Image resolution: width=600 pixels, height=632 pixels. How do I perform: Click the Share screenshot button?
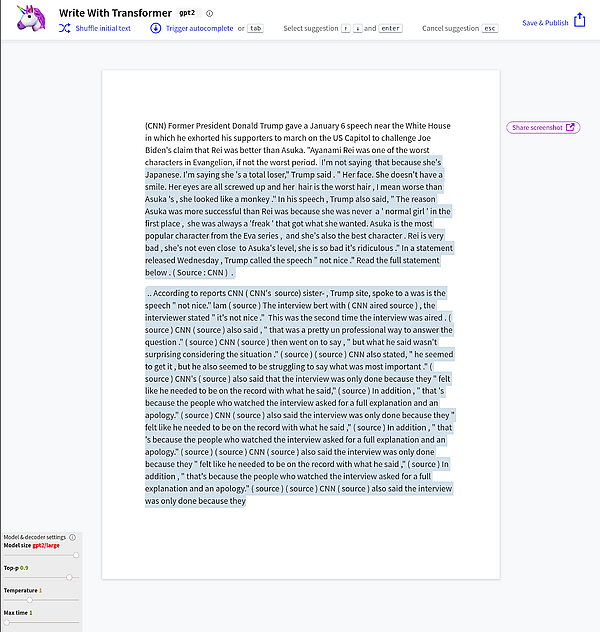point(543,127)
